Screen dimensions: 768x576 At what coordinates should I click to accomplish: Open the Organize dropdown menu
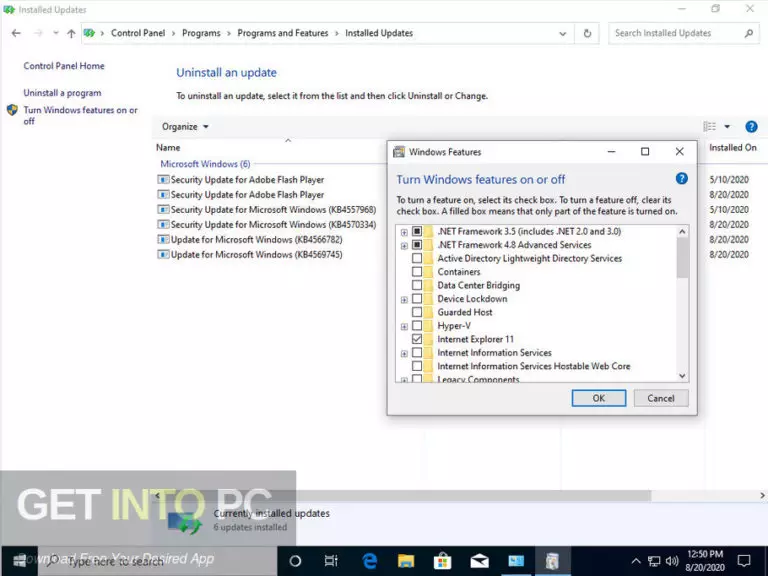(x=185, y=127)
